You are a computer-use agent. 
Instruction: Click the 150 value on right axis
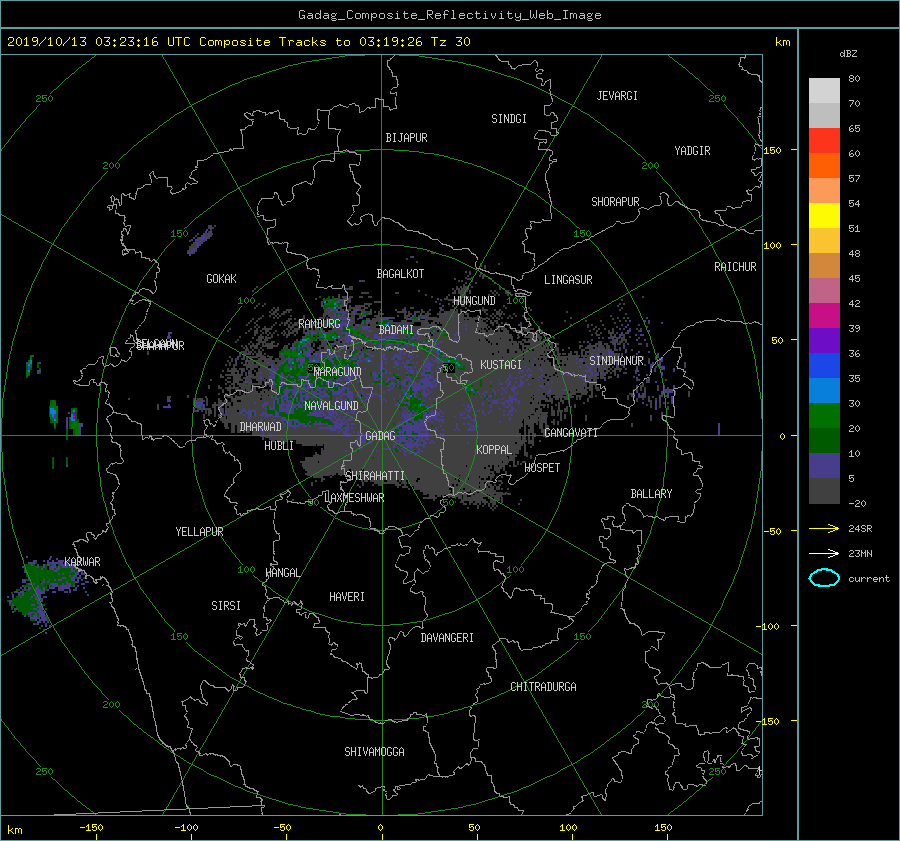773,150
